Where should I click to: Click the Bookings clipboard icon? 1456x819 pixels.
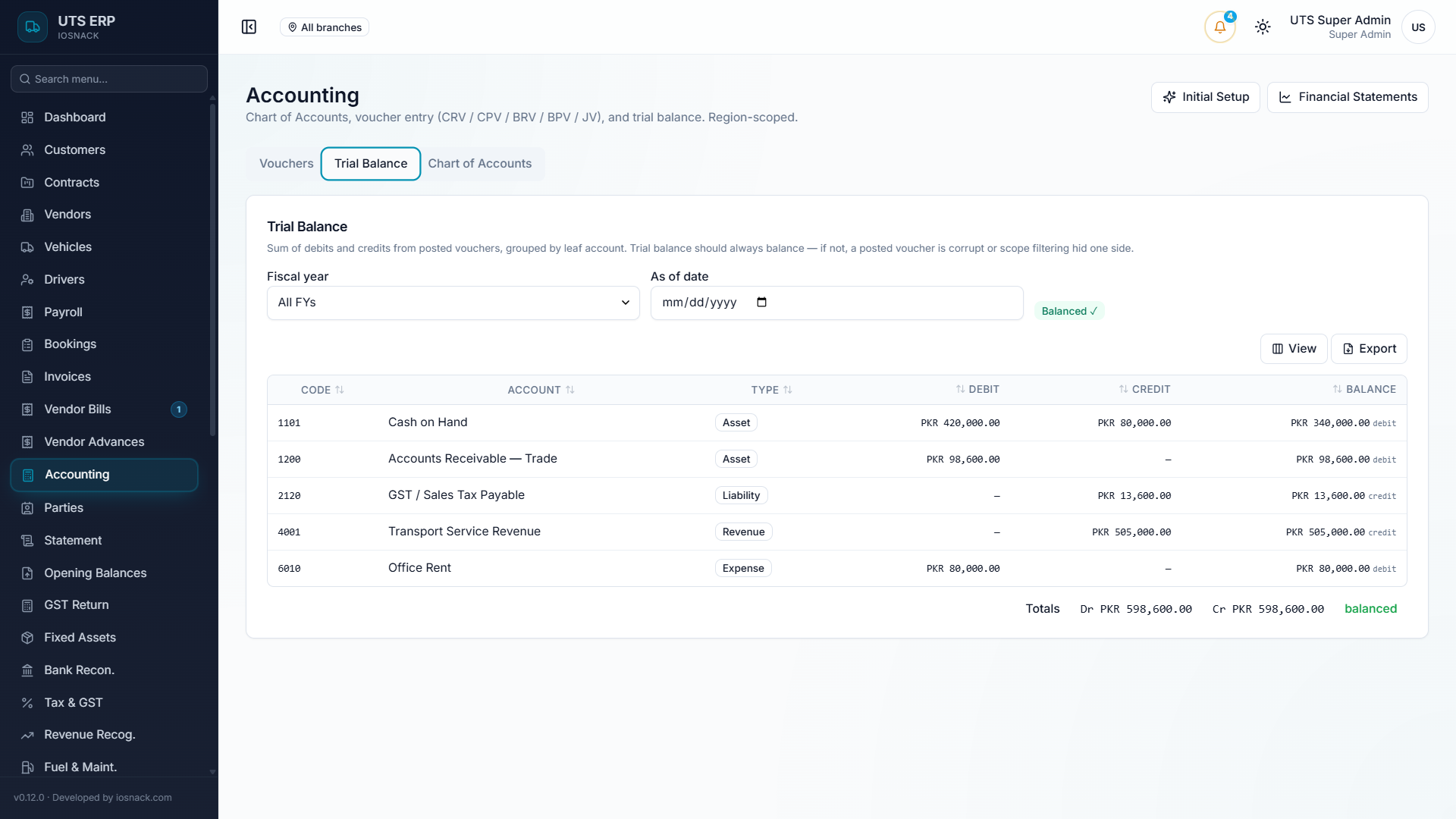click(x=27, y=344)
